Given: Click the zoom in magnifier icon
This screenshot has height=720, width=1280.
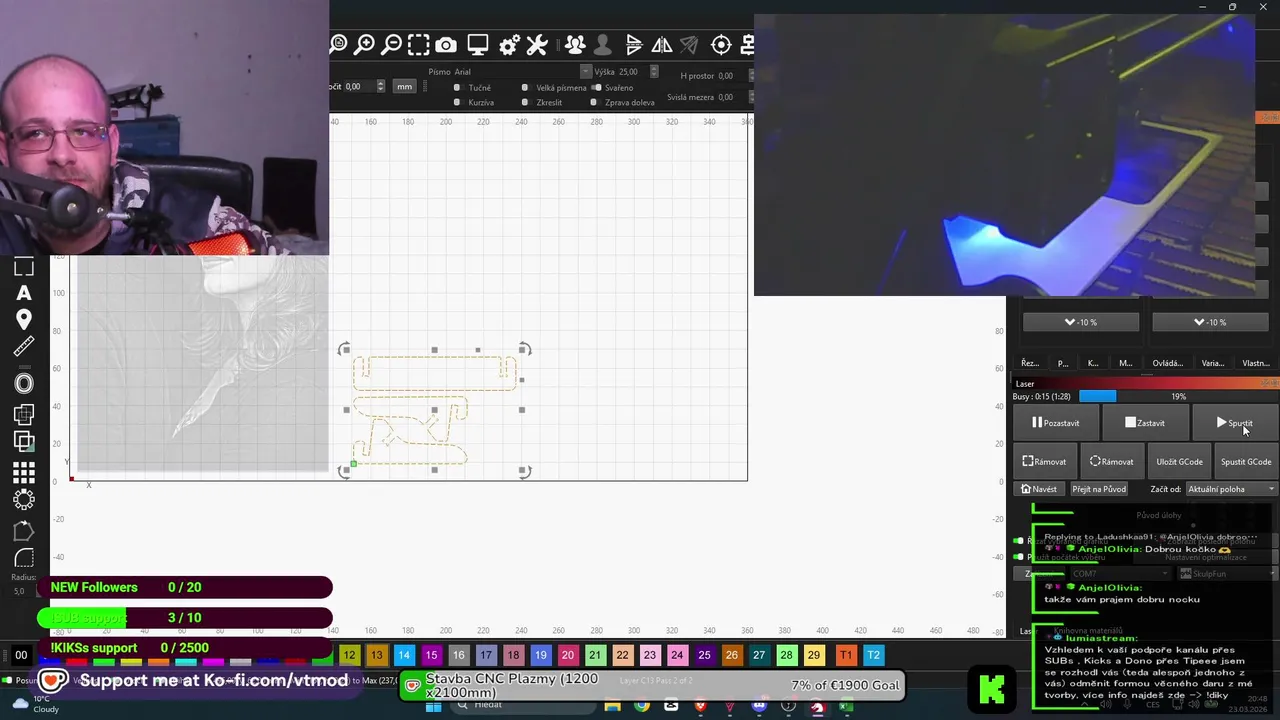Looking at the screenshot, I should (x=365, y=44).
